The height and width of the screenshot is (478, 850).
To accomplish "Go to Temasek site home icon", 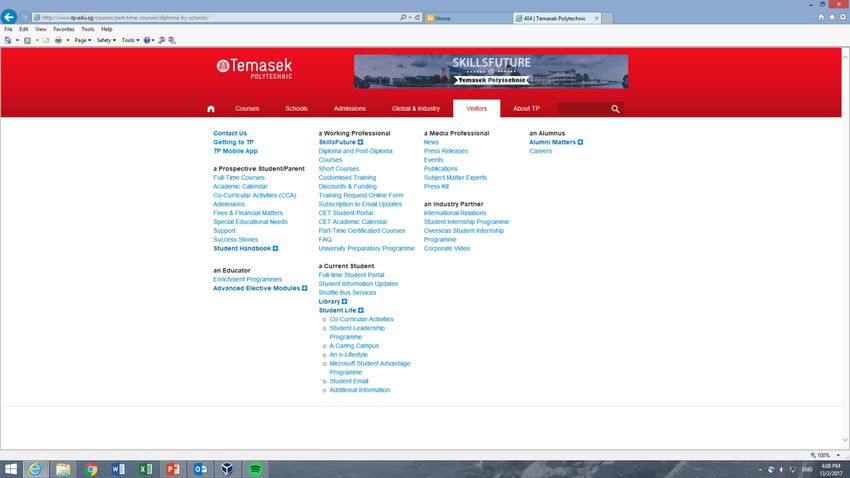I will (x=211, y=109).
